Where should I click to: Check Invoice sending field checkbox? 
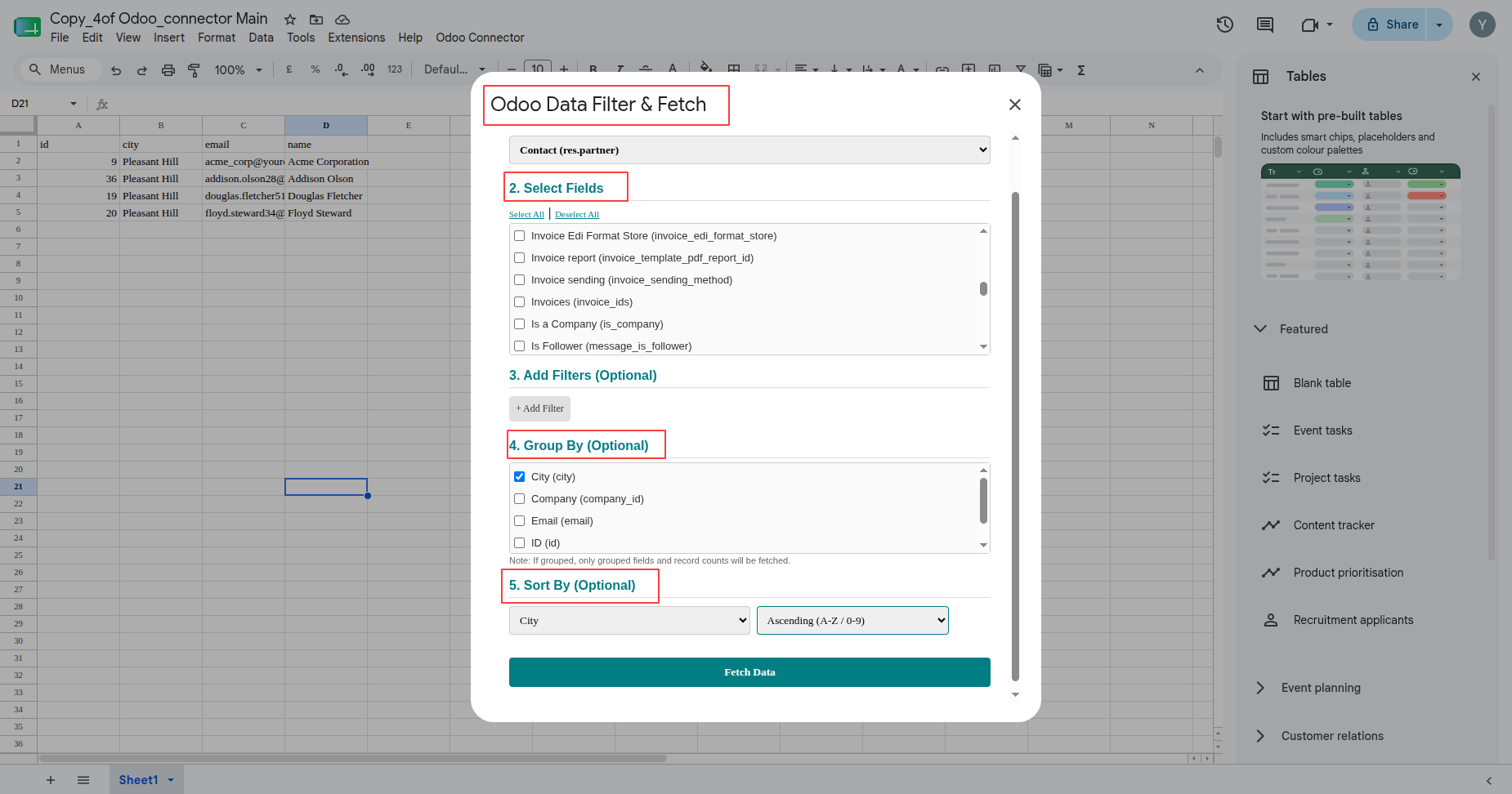point(519,280)
